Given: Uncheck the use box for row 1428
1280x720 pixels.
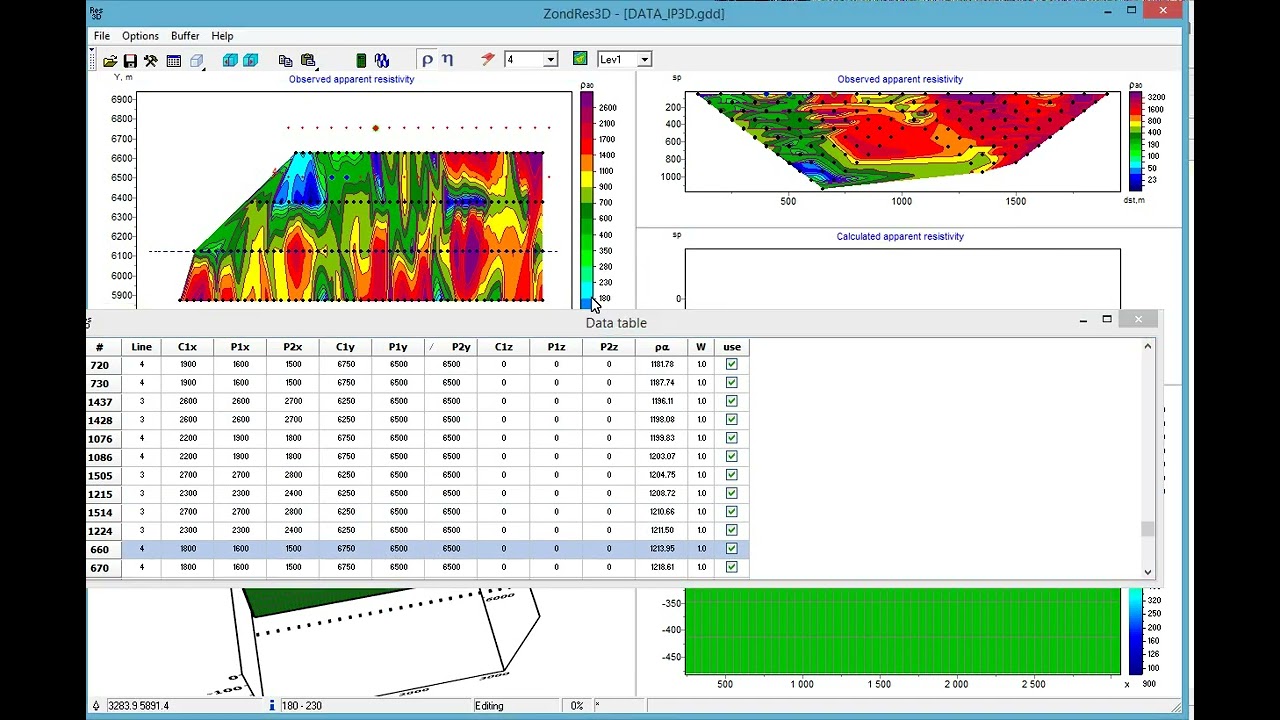Looking at the screenshot, I should point(732,419).
